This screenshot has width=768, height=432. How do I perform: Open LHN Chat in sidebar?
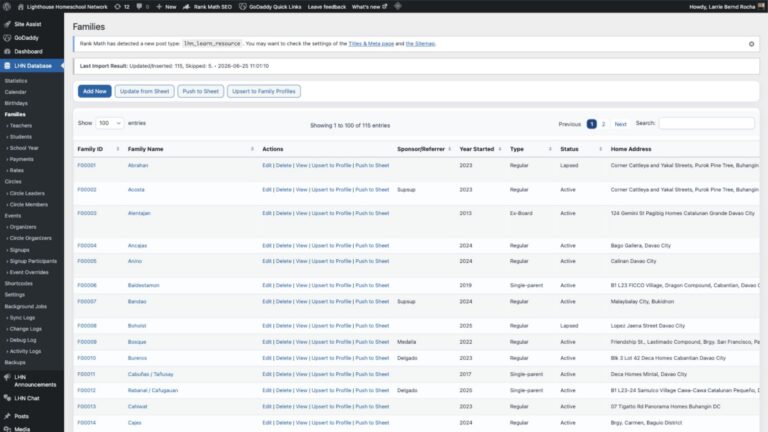coord(26,398)
